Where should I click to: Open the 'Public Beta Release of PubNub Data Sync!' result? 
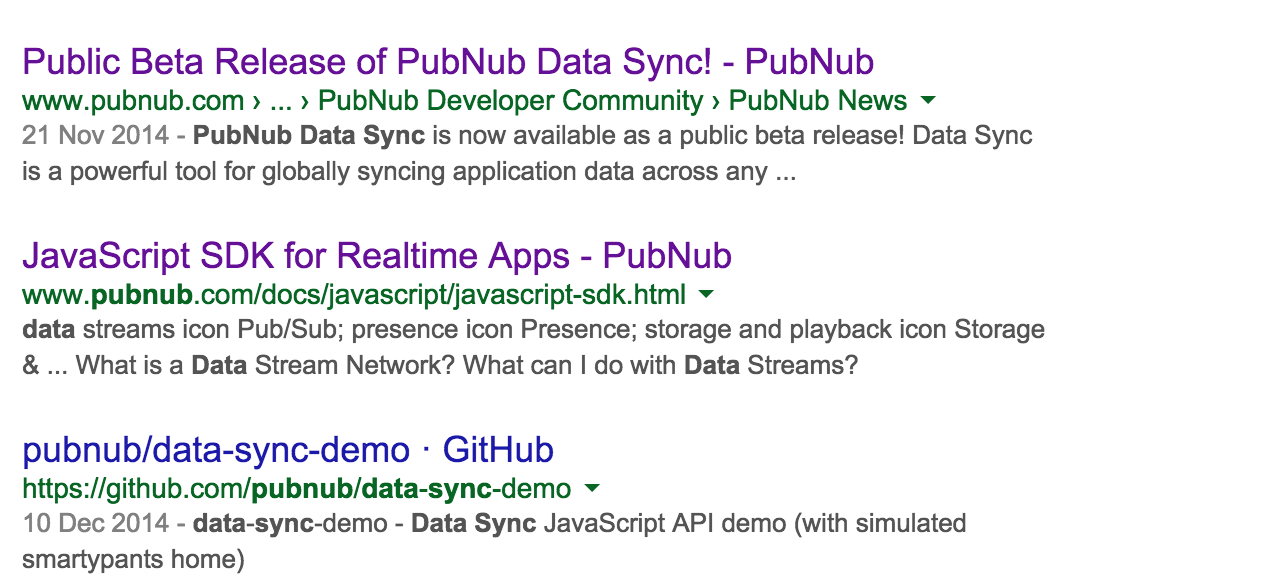coord(448,62)
